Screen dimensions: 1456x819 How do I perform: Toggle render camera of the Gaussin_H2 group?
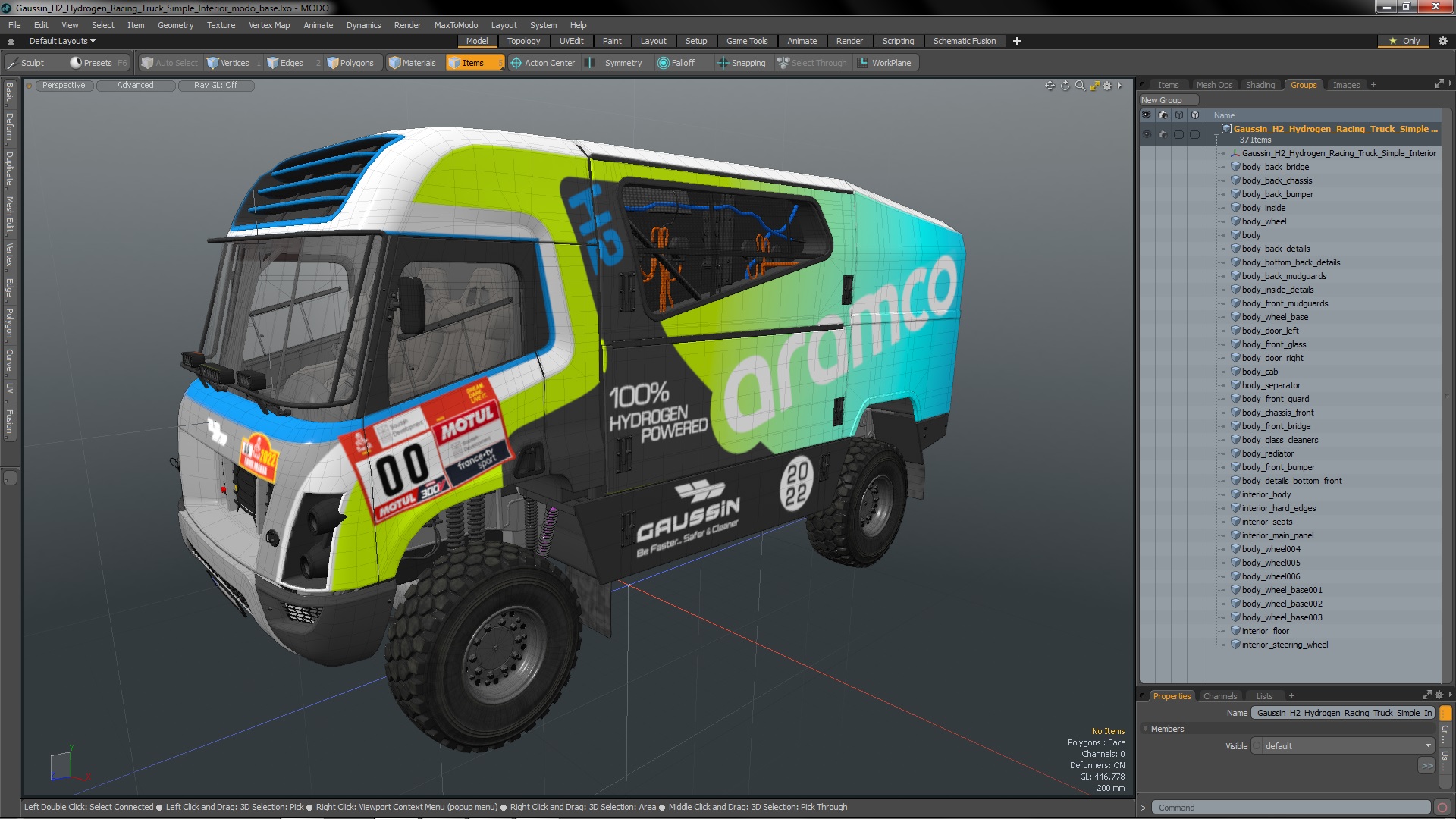tap(1163, 134)
